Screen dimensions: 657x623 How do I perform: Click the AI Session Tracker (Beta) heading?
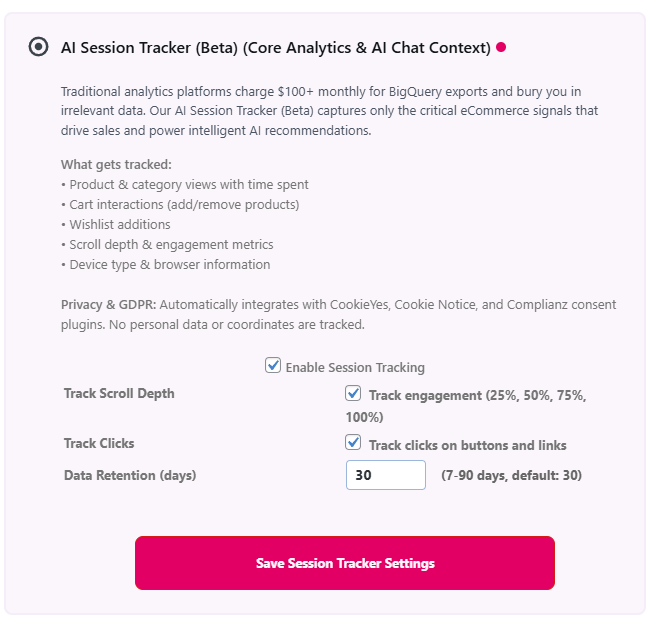click(275, 47)
